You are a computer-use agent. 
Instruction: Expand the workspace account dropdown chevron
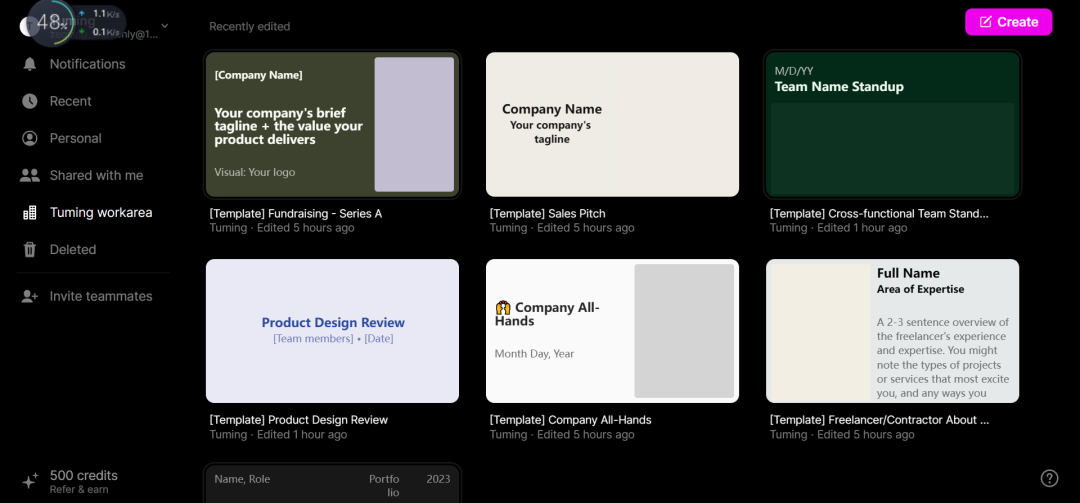(165, 26)
